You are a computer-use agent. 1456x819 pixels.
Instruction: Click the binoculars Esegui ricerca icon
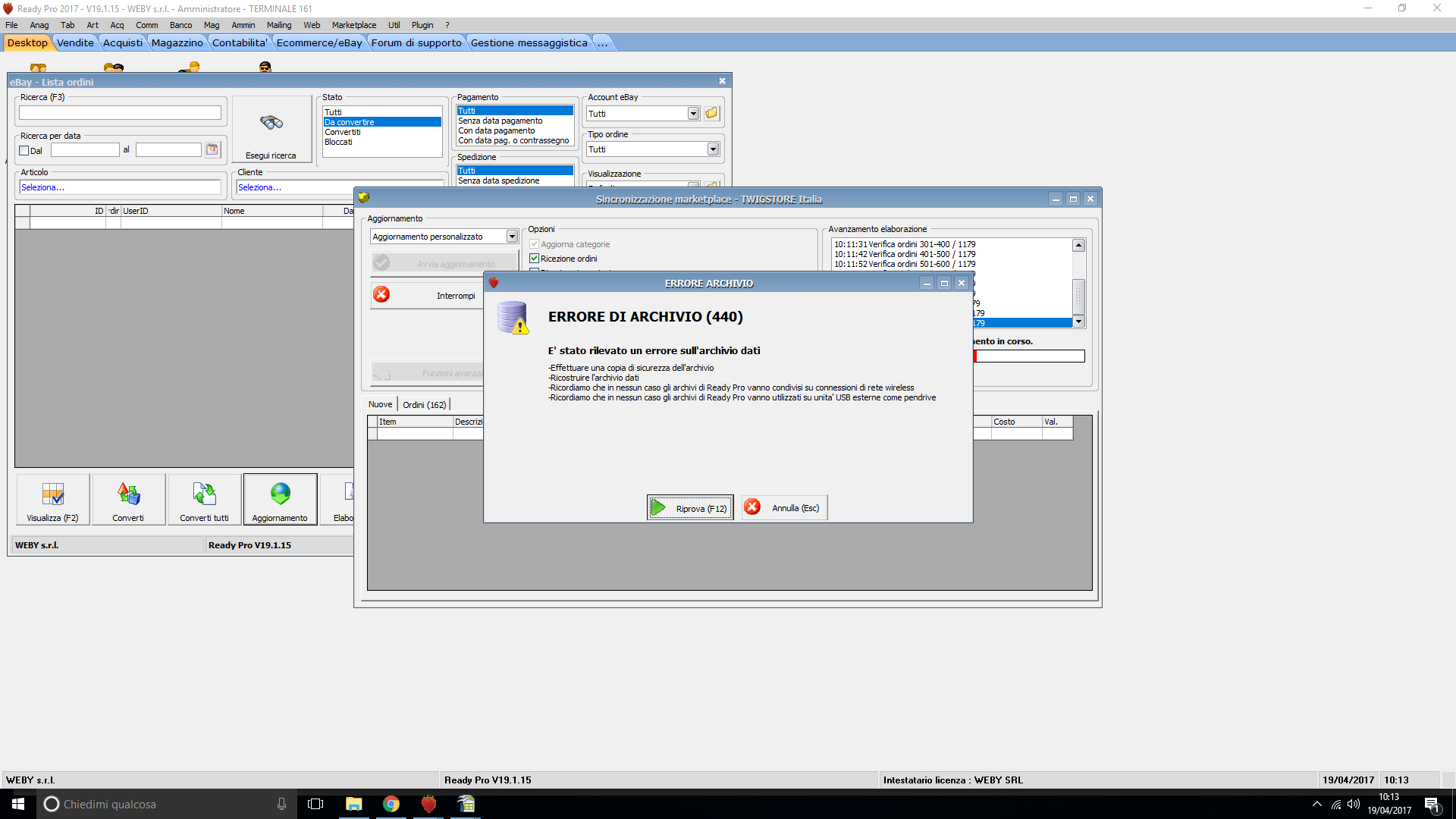271,123
